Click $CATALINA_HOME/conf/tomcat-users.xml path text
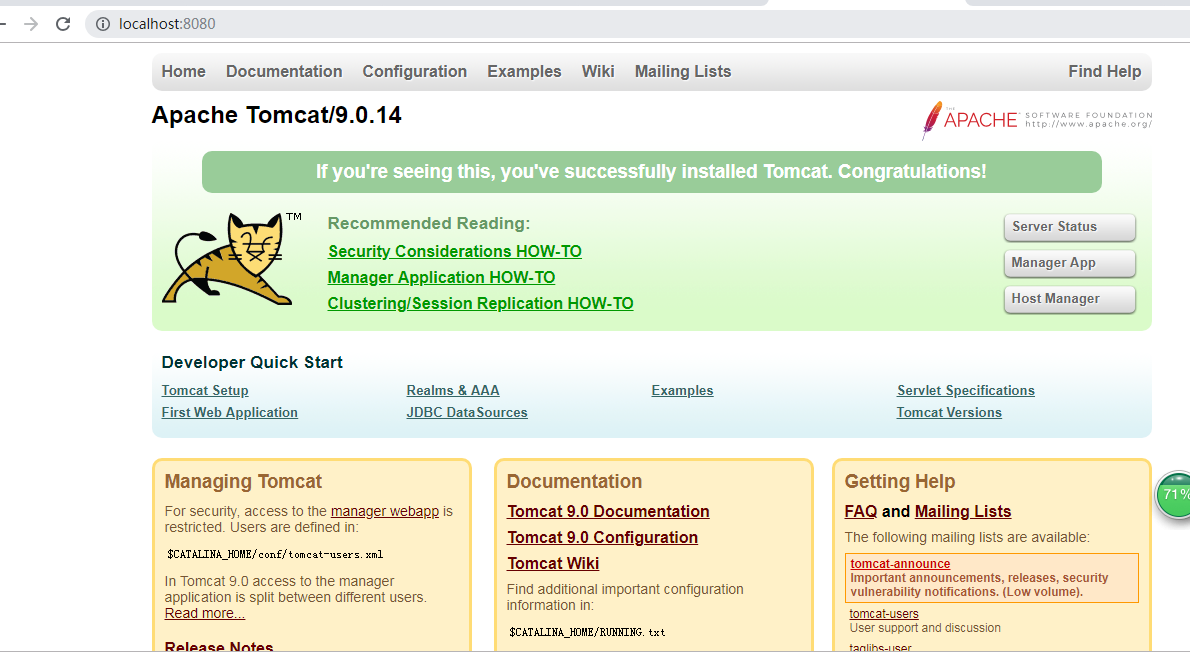1190x654 pixels. [275, 555]
